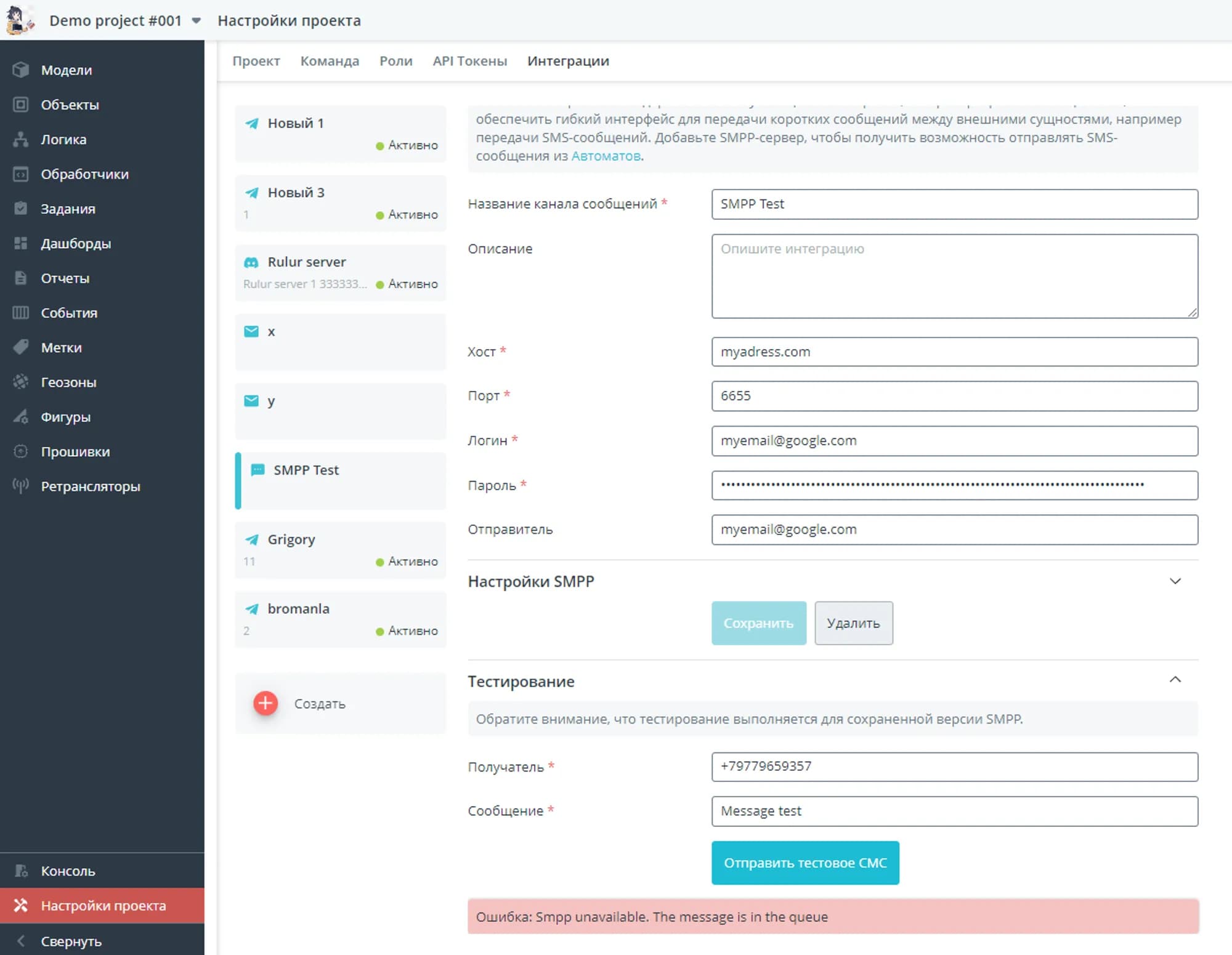
Task: Open the Demo project #001 dropdown
Action: point(196,20)
